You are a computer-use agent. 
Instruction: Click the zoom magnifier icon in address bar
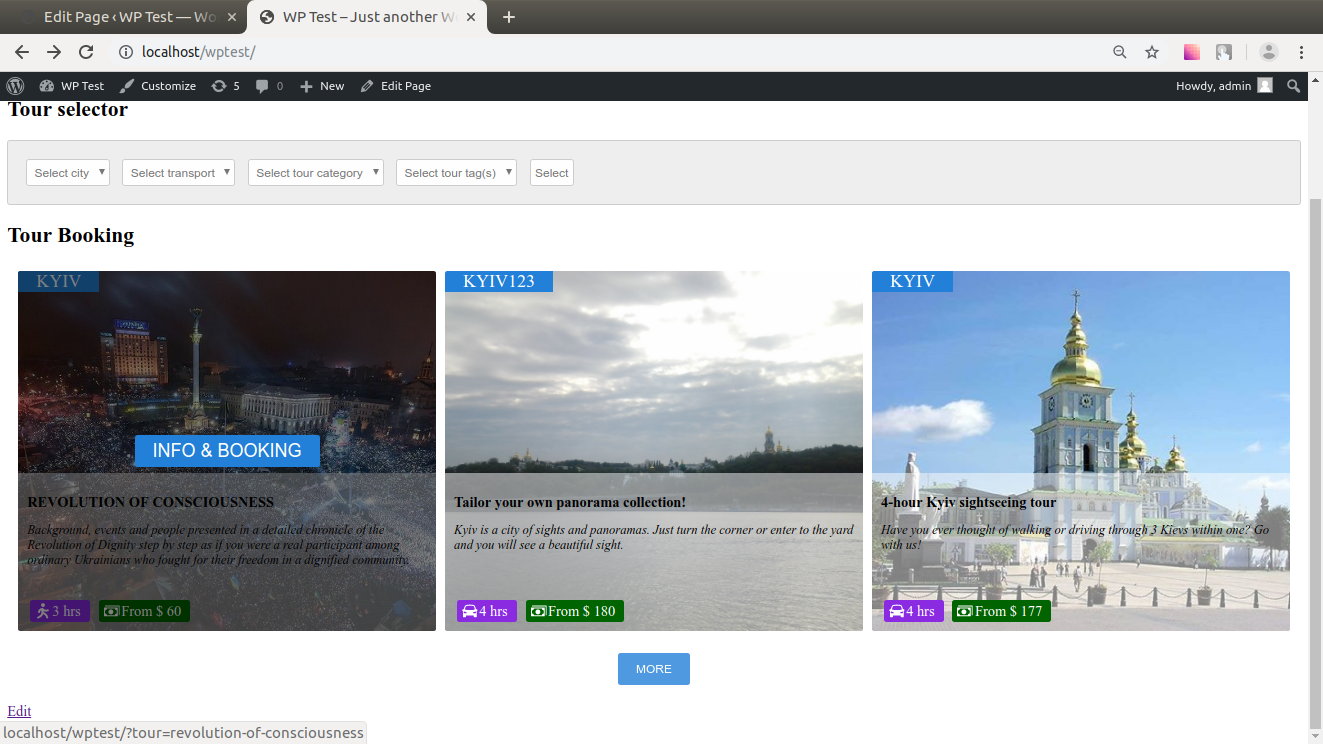tap(1120, 52)
